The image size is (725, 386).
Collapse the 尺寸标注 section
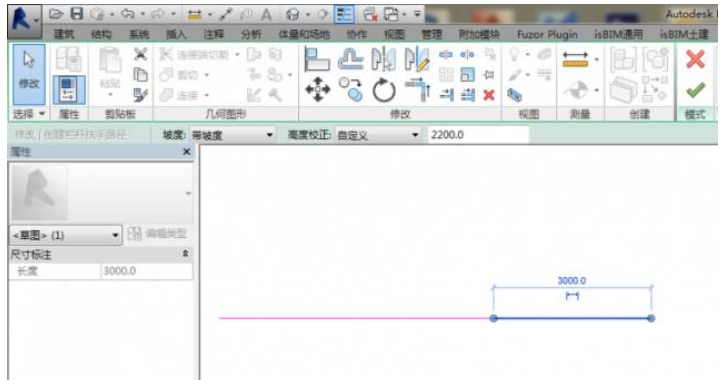click(185, 254)
